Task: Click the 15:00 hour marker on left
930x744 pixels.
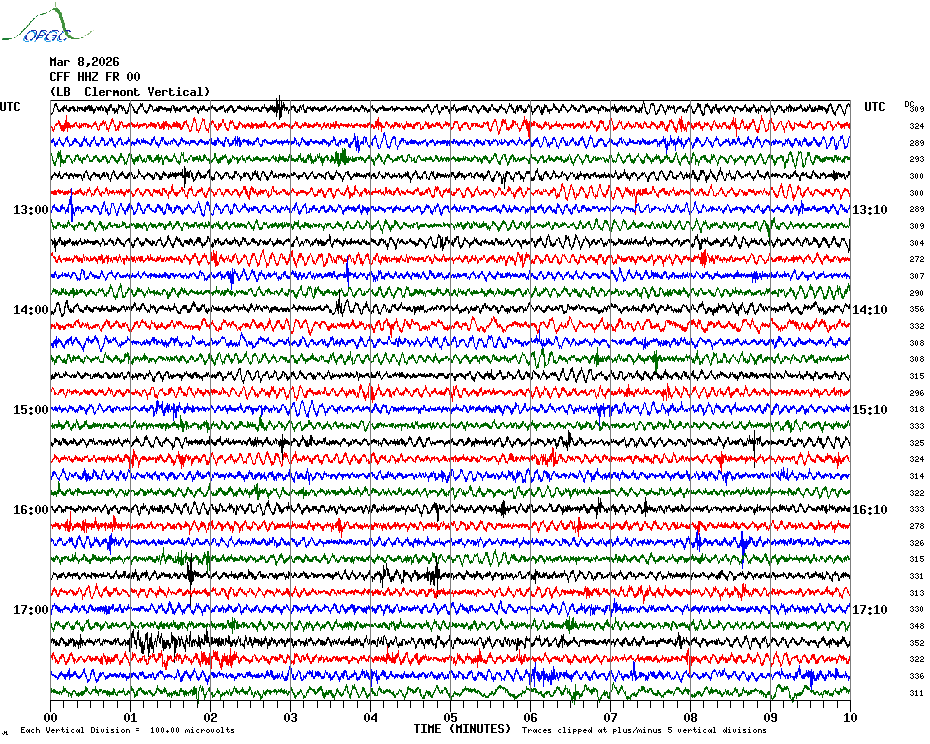Action: point(30,410)
